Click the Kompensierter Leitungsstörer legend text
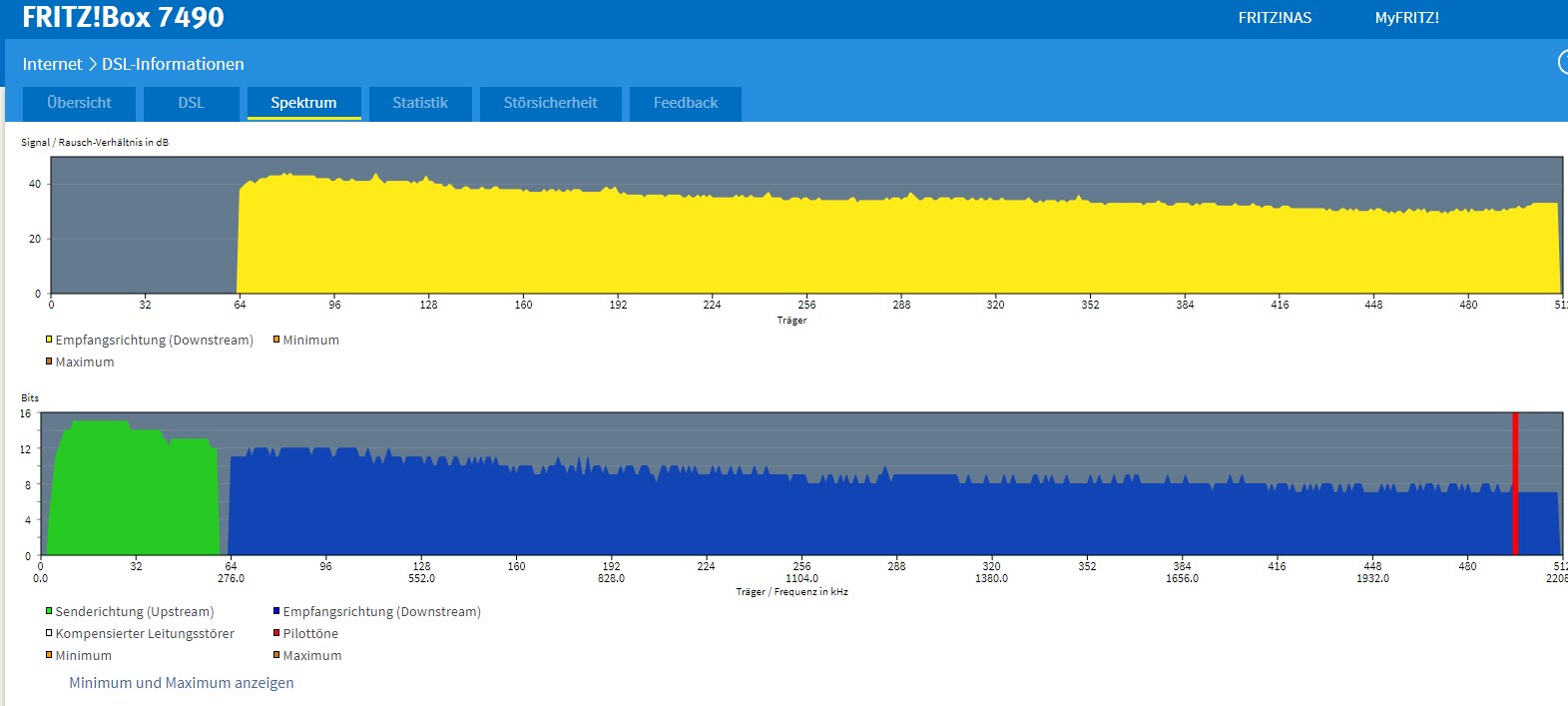The height and width of the screenshot is (706, 1568). pyautogui.click(x=145, y=633)
